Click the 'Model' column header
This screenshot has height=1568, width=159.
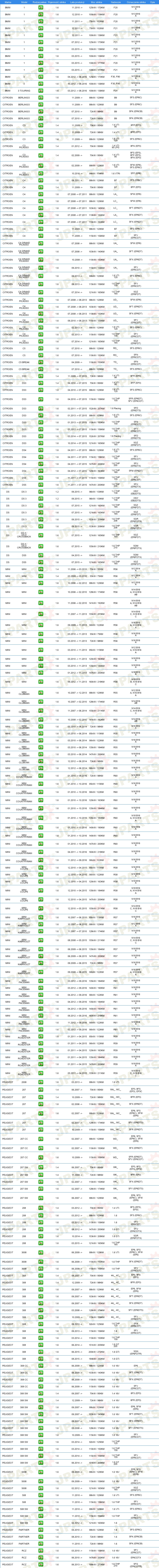(24, 2)
